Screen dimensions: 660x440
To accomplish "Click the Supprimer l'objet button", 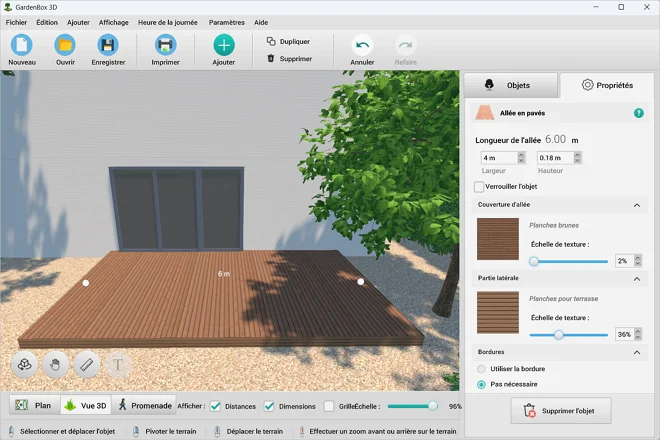I will [x=560, y=411].
